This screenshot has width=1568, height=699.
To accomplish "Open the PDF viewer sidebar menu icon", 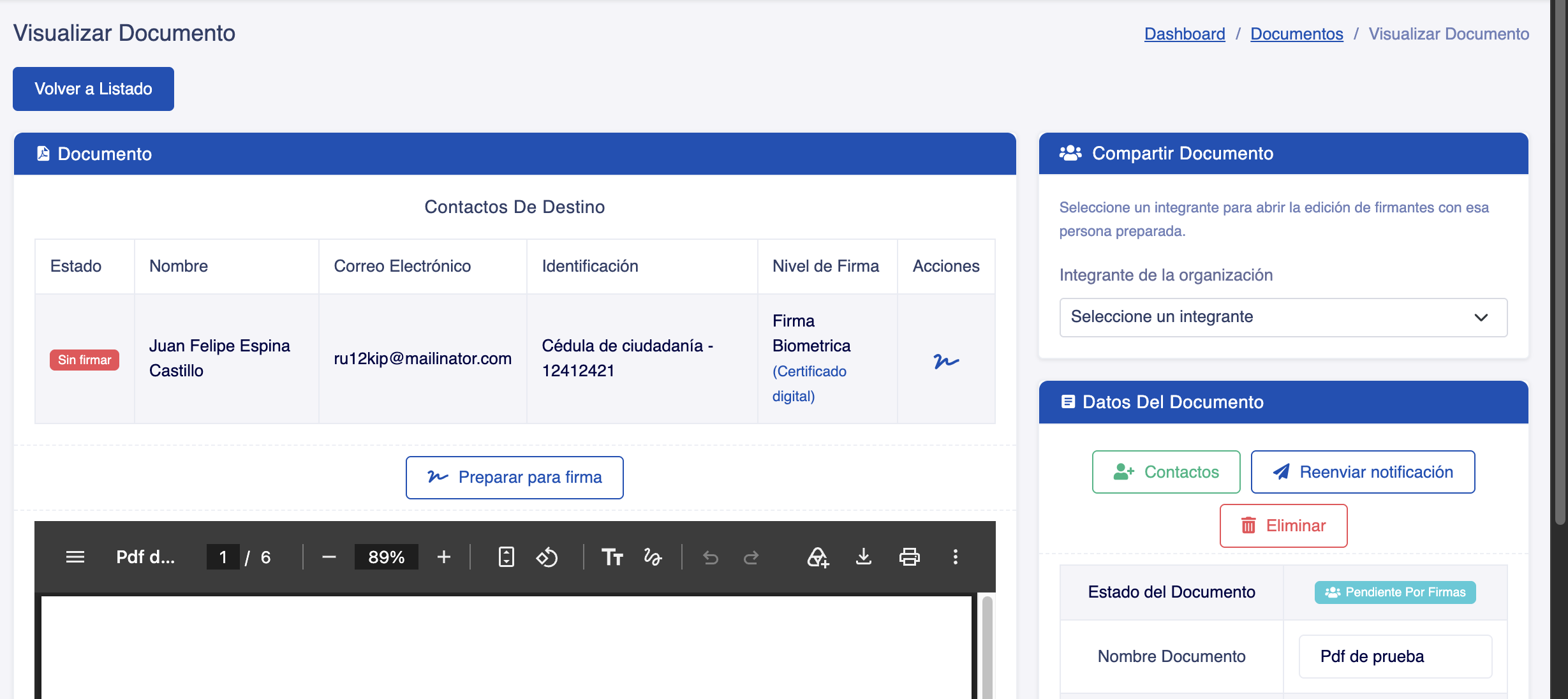I will pyautogui.click(x=75, y=557).
